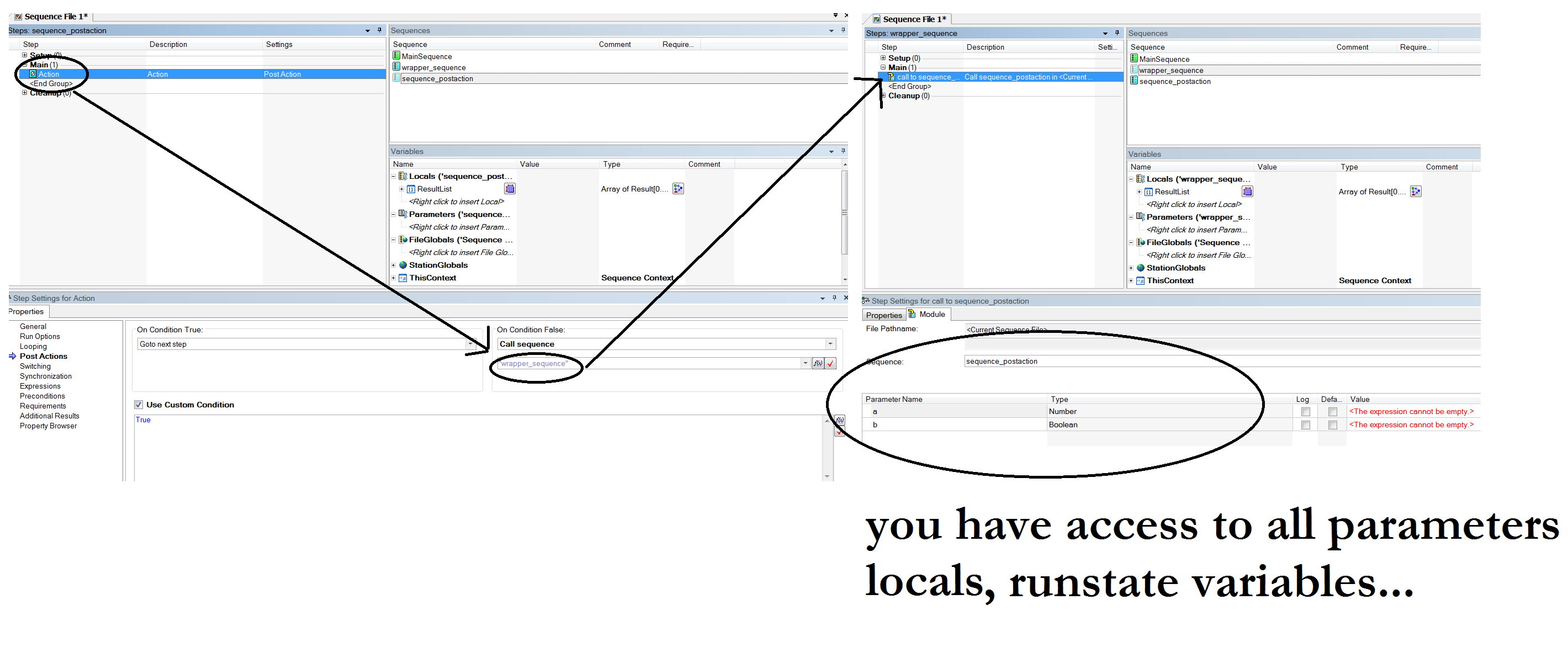Check expression for errors beside wrapper_sequence field
1568x658 pixels.
830,363
